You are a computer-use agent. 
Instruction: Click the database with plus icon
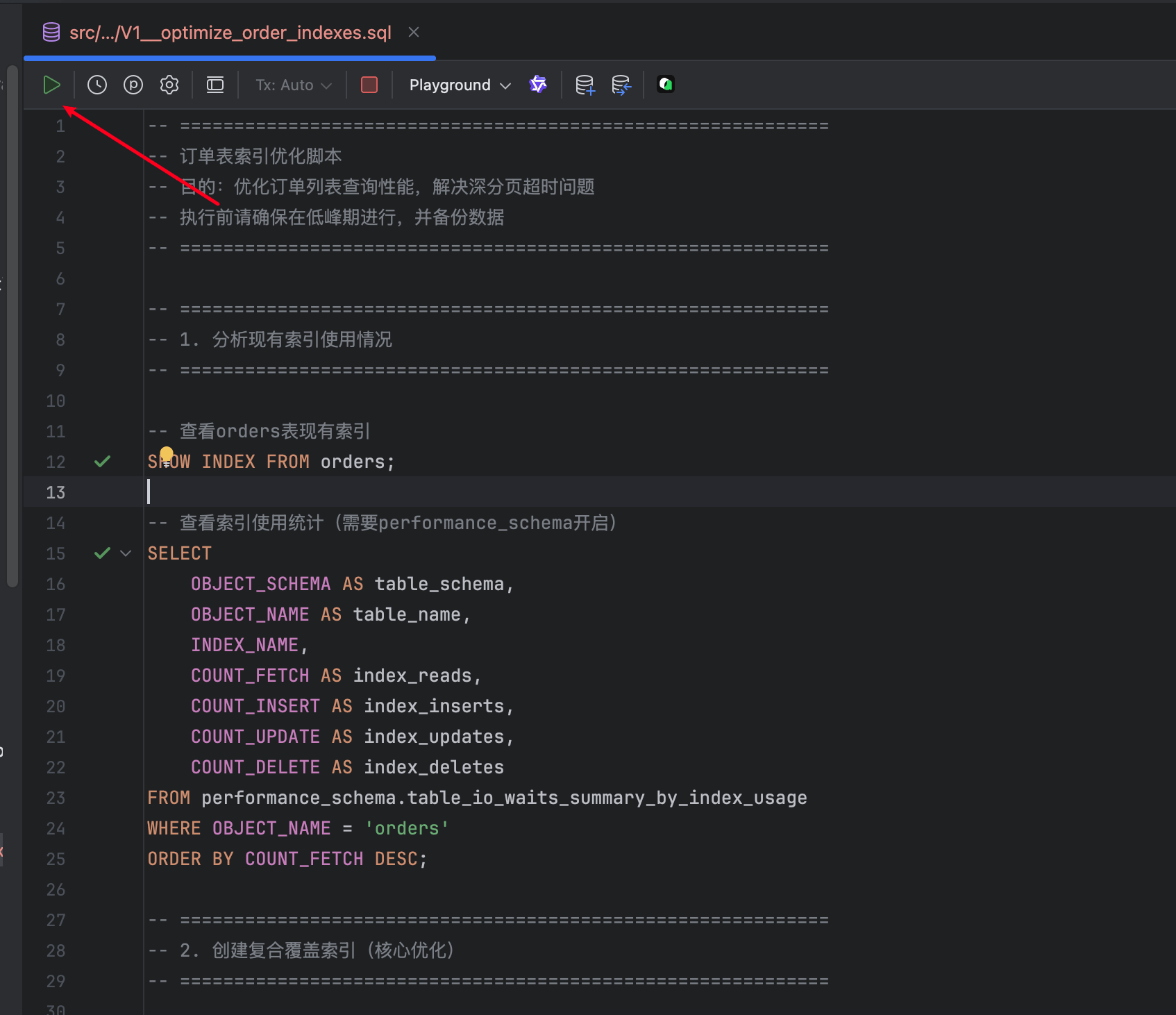[x=585, y=85]
